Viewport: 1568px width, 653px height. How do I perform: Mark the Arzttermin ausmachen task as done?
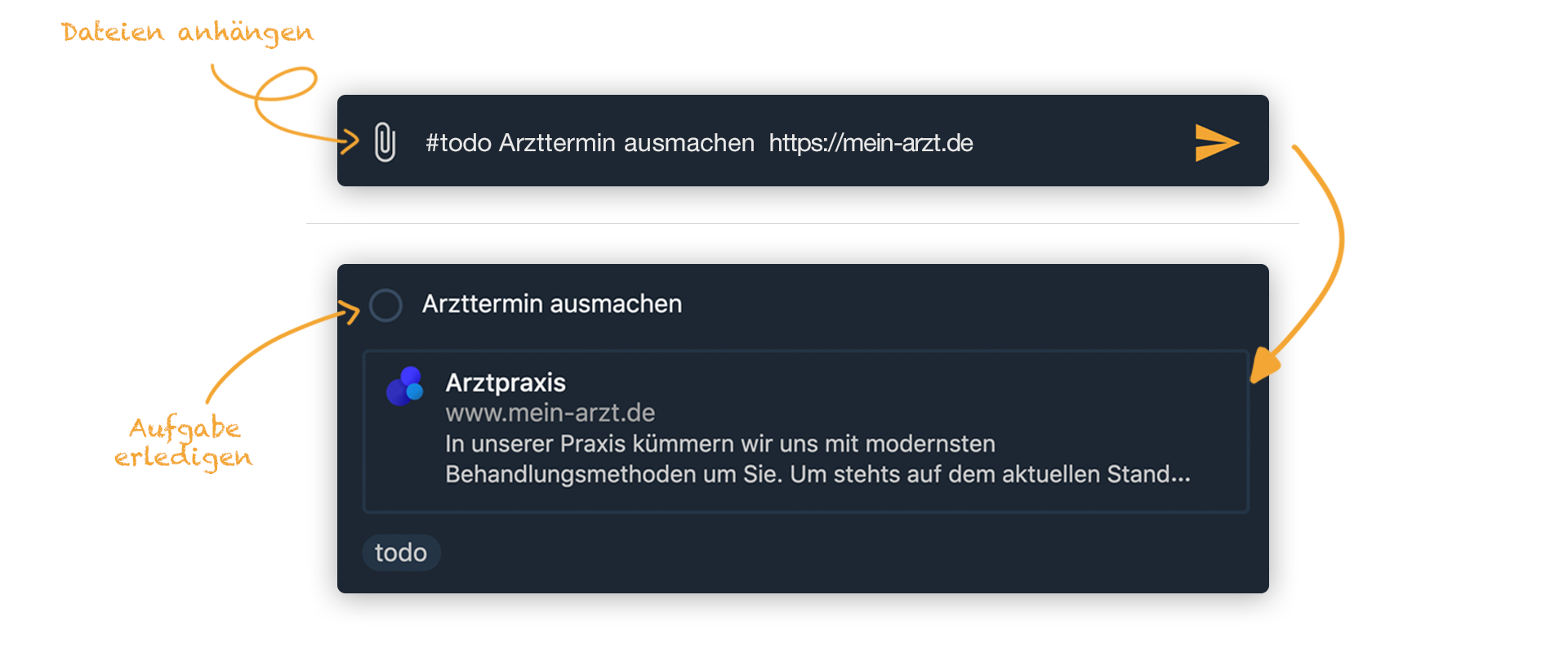(385, 305)
